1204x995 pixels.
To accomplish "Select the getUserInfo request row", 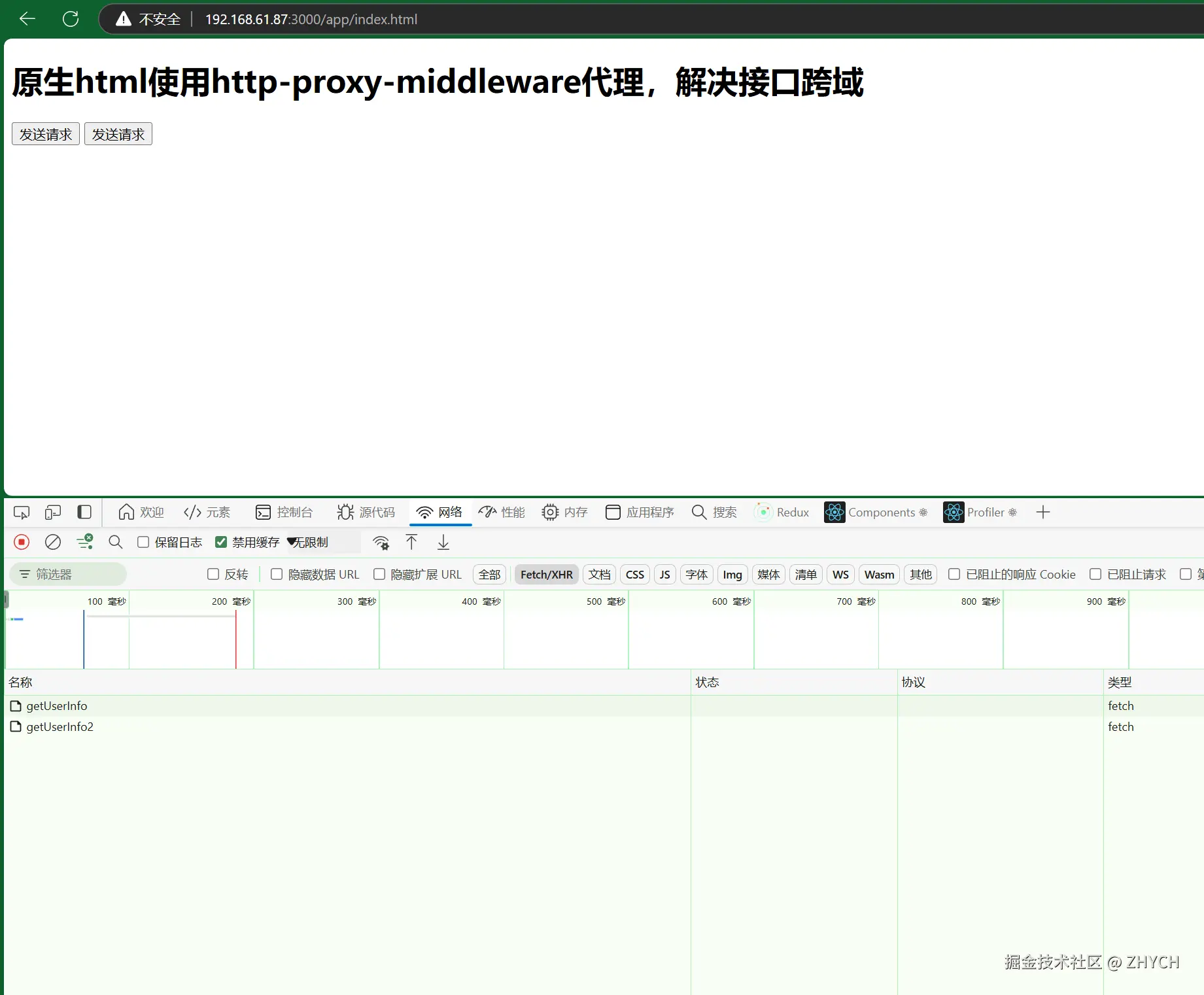I will (57, 705).
